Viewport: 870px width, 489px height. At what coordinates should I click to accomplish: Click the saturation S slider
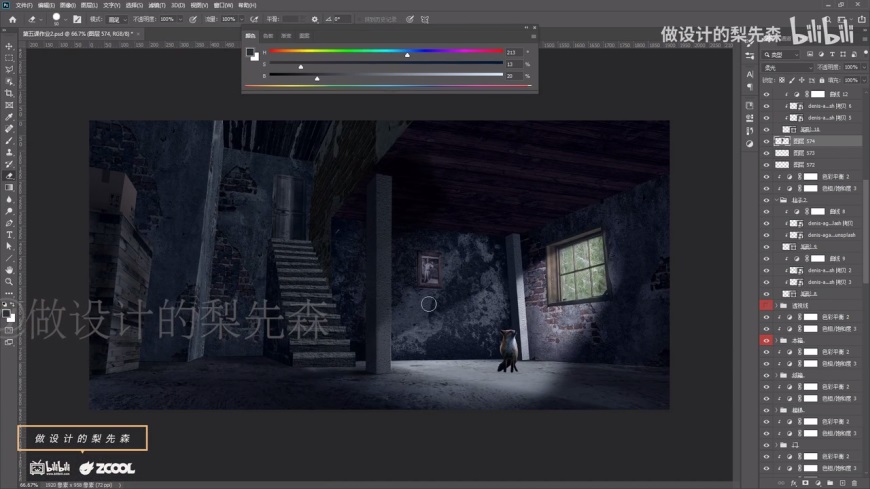(386, 63)
